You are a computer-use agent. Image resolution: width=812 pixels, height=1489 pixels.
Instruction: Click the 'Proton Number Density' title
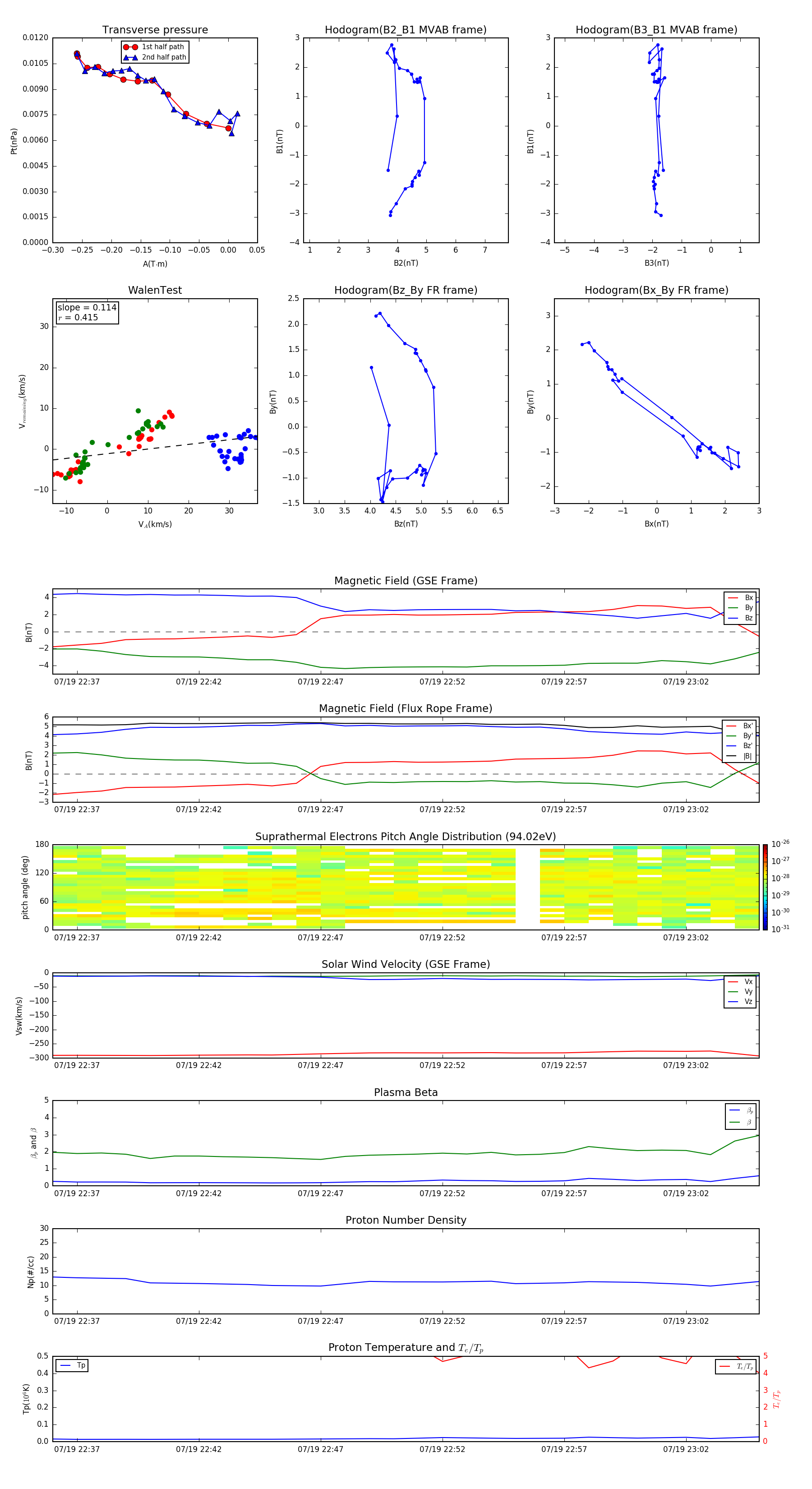tap(406, 1220)
